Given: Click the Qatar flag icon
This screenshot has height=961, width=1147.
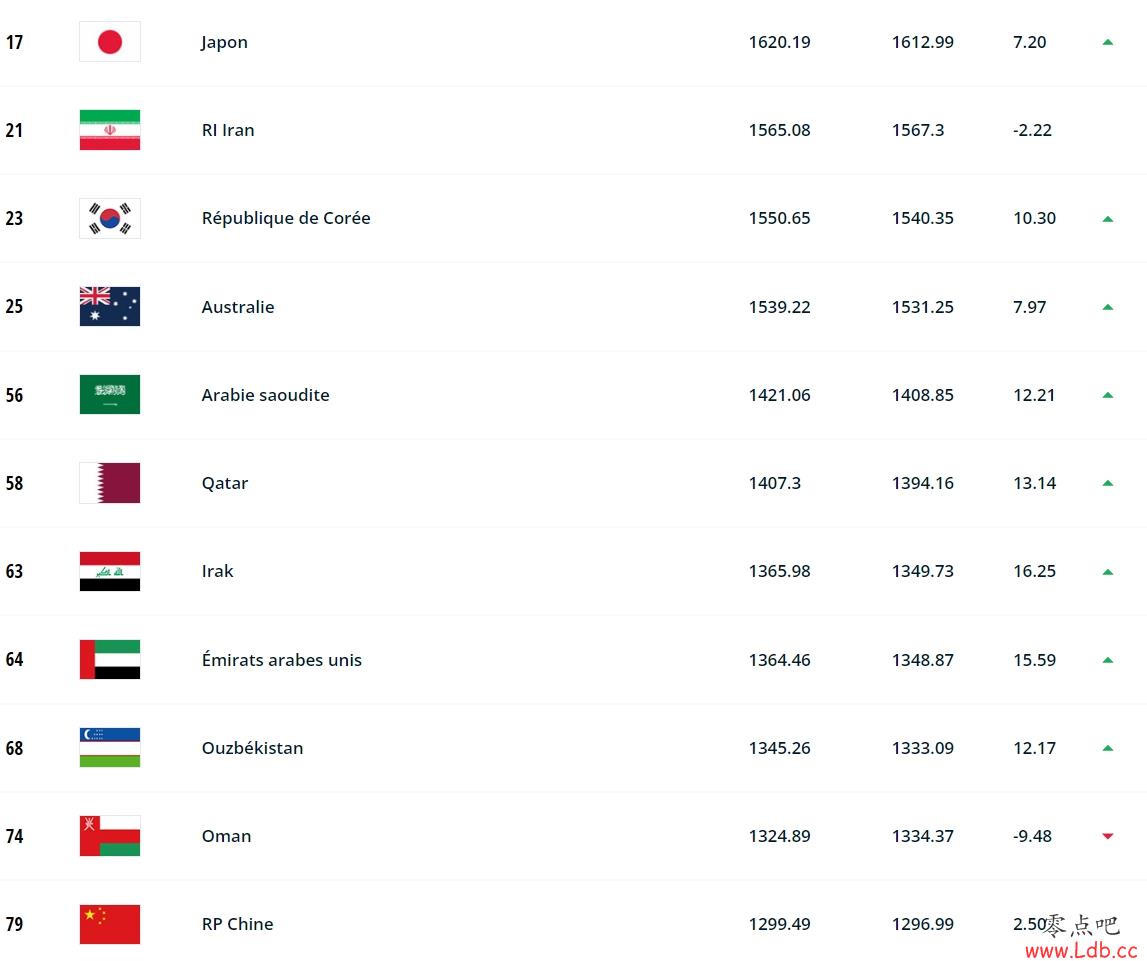Looking at the screenshot, I should (x=110, y=483).
